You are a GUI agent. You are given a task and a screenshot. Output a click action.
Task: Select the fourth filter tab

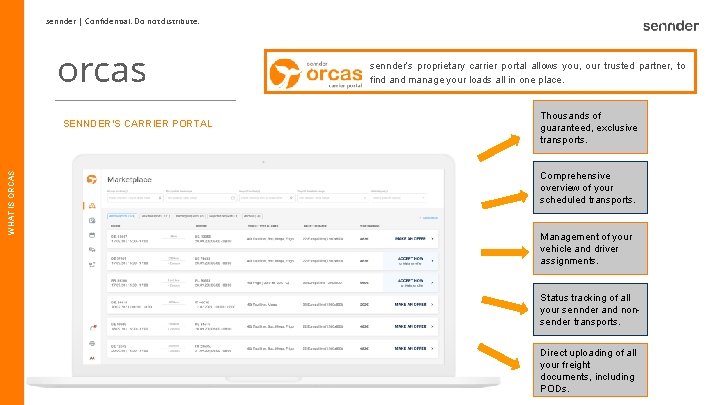pyautogui.click(x=223, y=216)
